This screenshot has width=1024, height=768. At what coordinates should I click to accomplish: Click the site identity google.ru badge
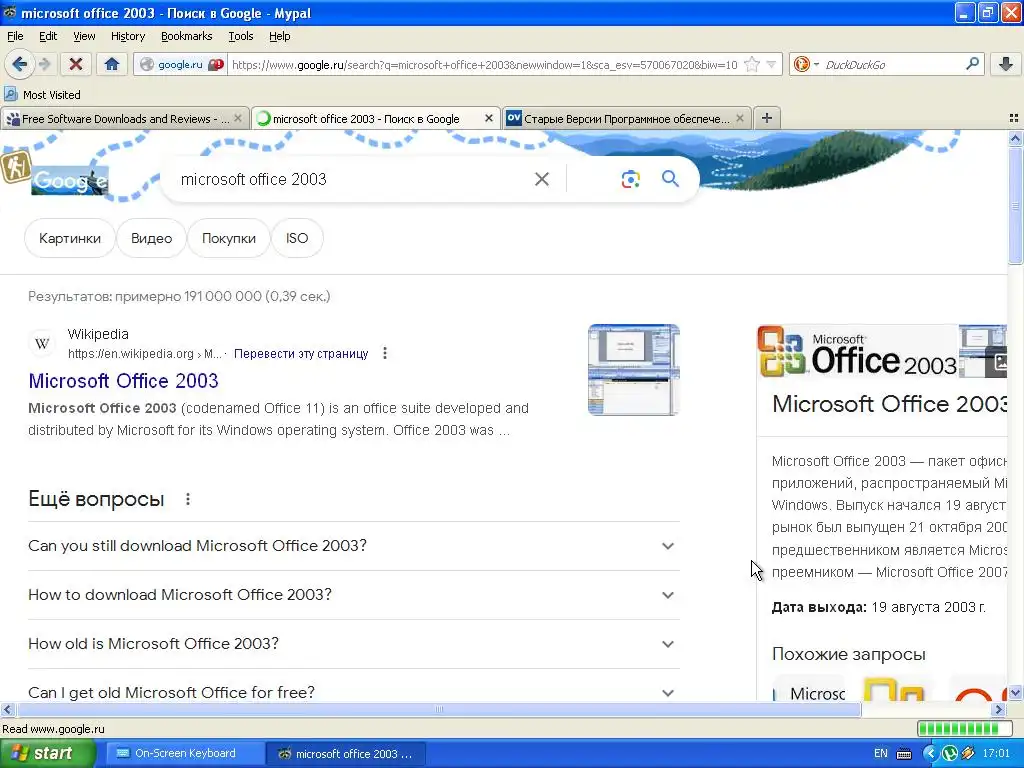tap(181, 64)
